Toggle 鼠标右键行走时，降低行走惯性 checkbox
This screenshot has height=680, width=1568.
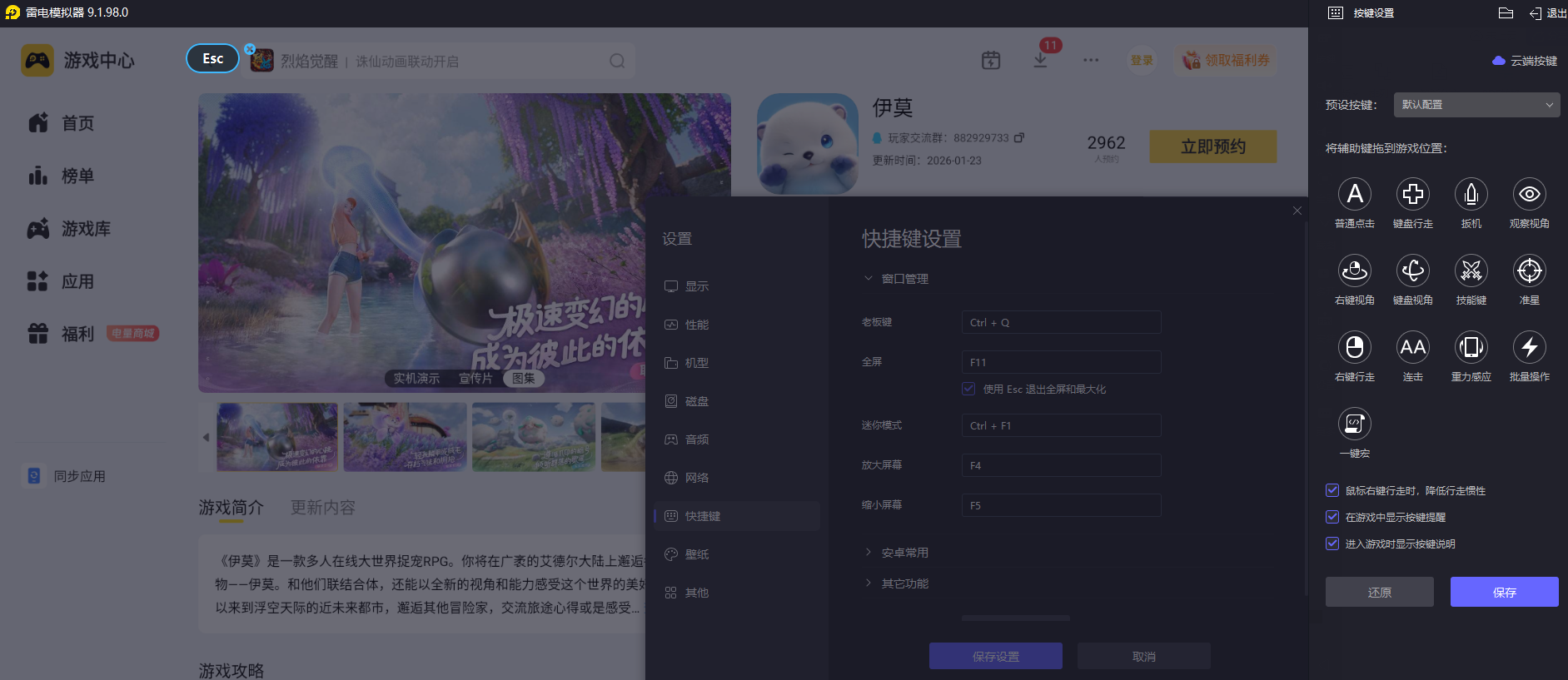click(1332, 490)
